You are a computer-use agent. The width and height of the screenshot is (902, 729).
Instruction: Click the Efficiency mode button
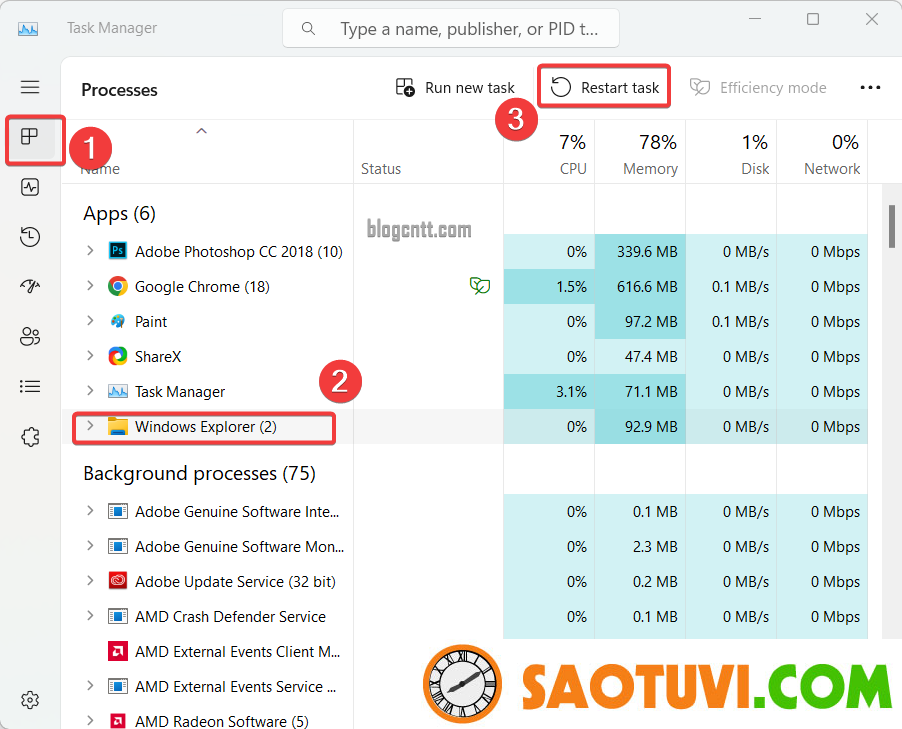[758, 87]
